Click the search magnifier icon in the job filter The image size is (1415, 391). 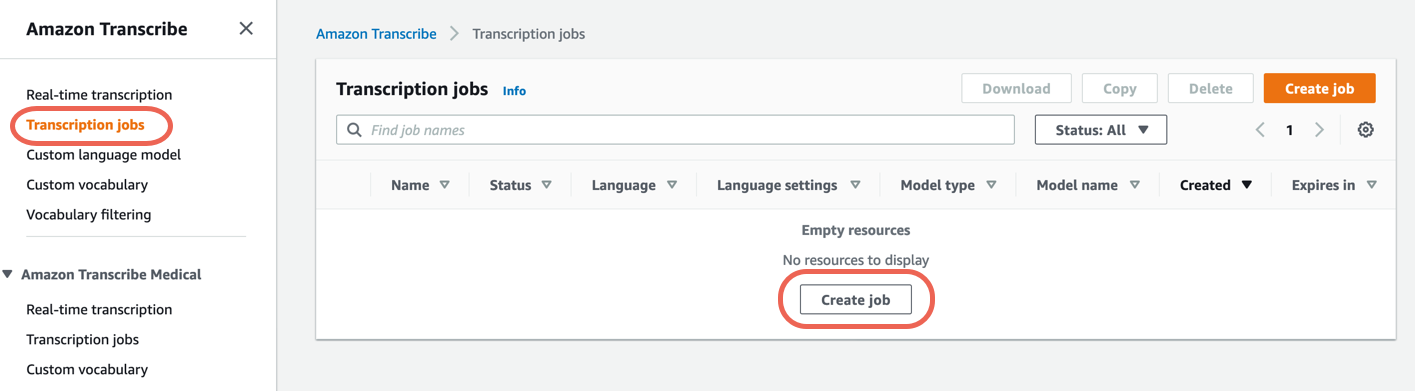click(354, 130)
